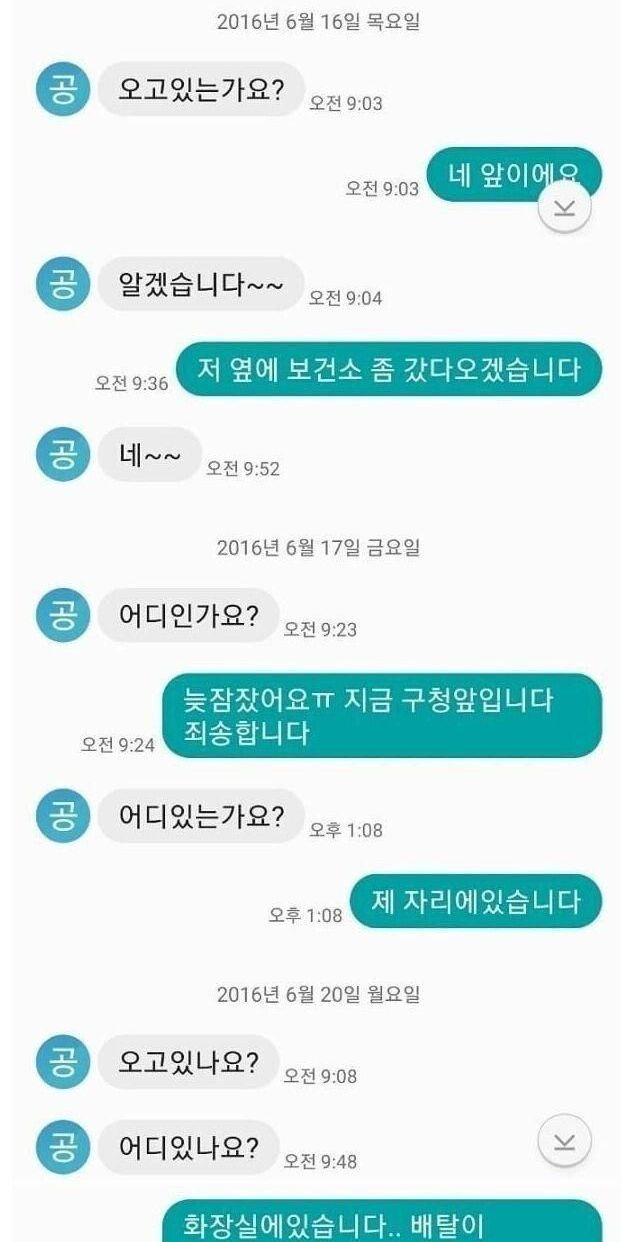Select the received bubble 어디인가요?
This screenshot has width=621, height=1242.
[x=187, y=615]
